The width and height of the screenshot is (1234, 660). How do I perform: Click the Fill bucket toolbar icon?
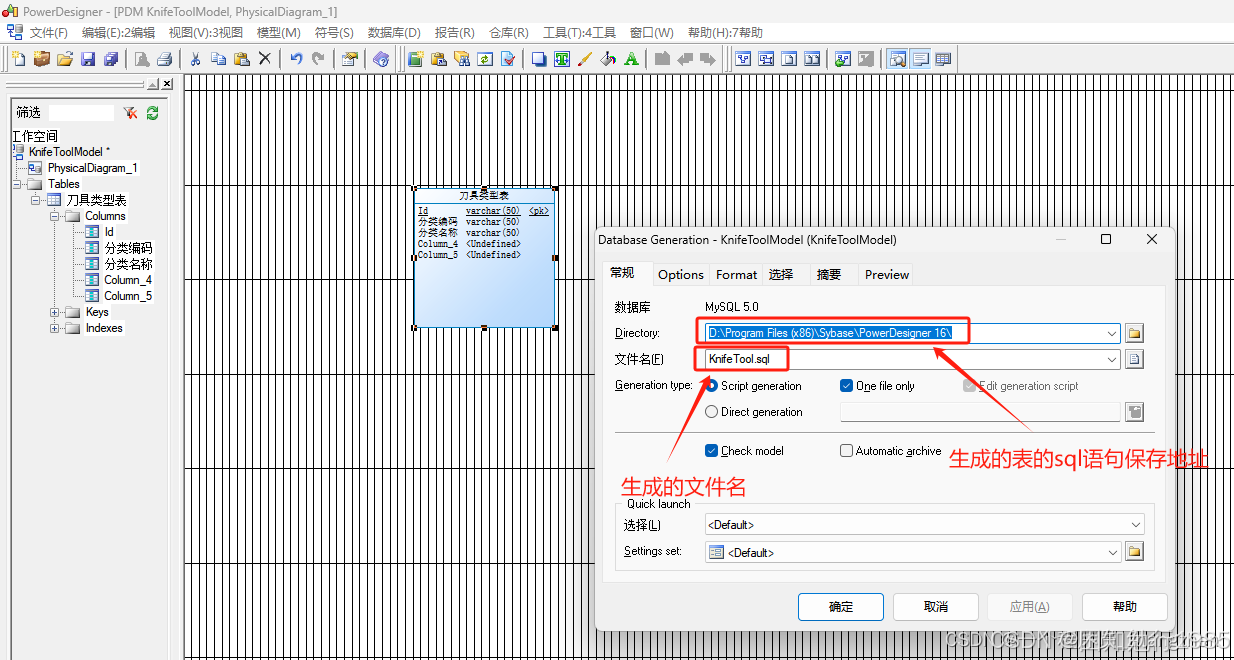point(608,59)
